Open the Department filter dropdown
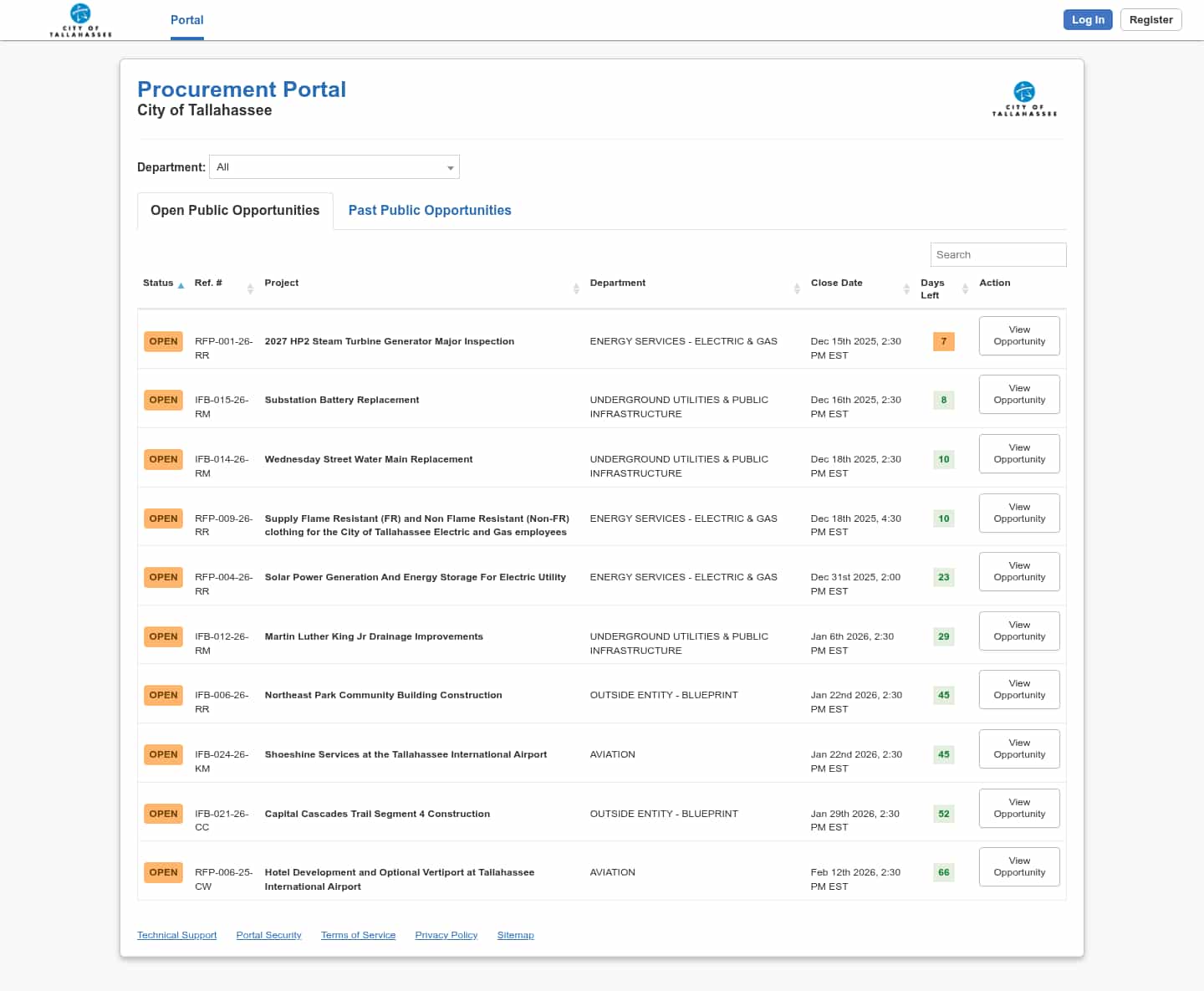This screenshot has width=1204, height=991. (x=334, y=167)
